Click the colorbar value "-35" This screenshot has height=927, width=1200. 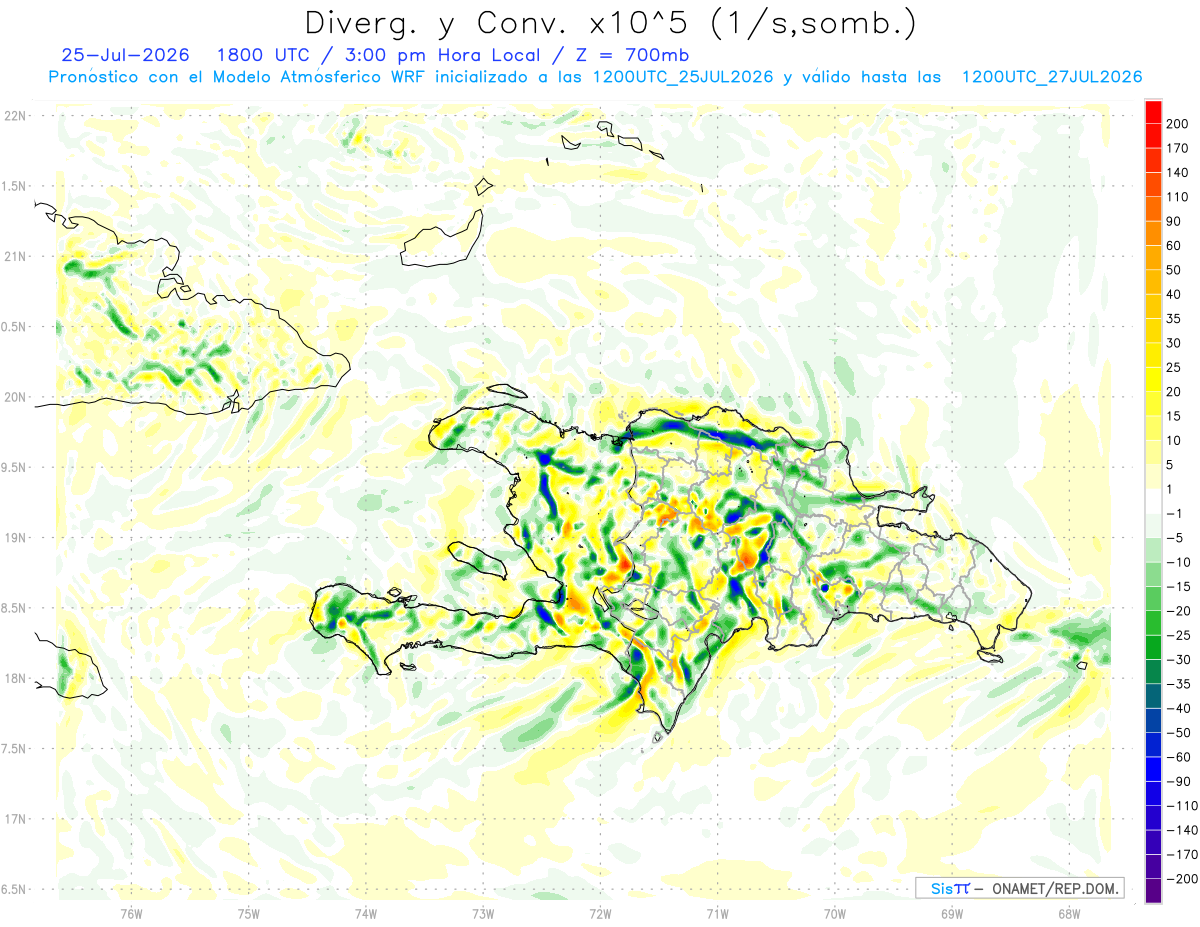[1178, 684]
